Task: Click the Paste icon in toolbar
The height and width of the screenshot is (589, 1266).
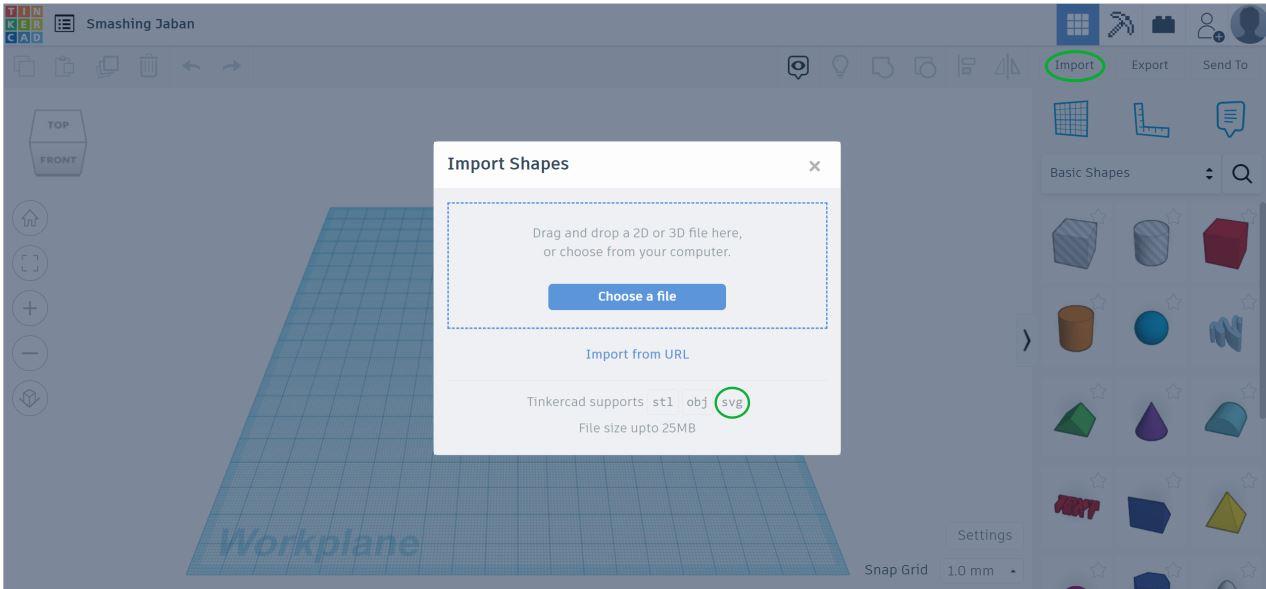Action: point(66,68)
